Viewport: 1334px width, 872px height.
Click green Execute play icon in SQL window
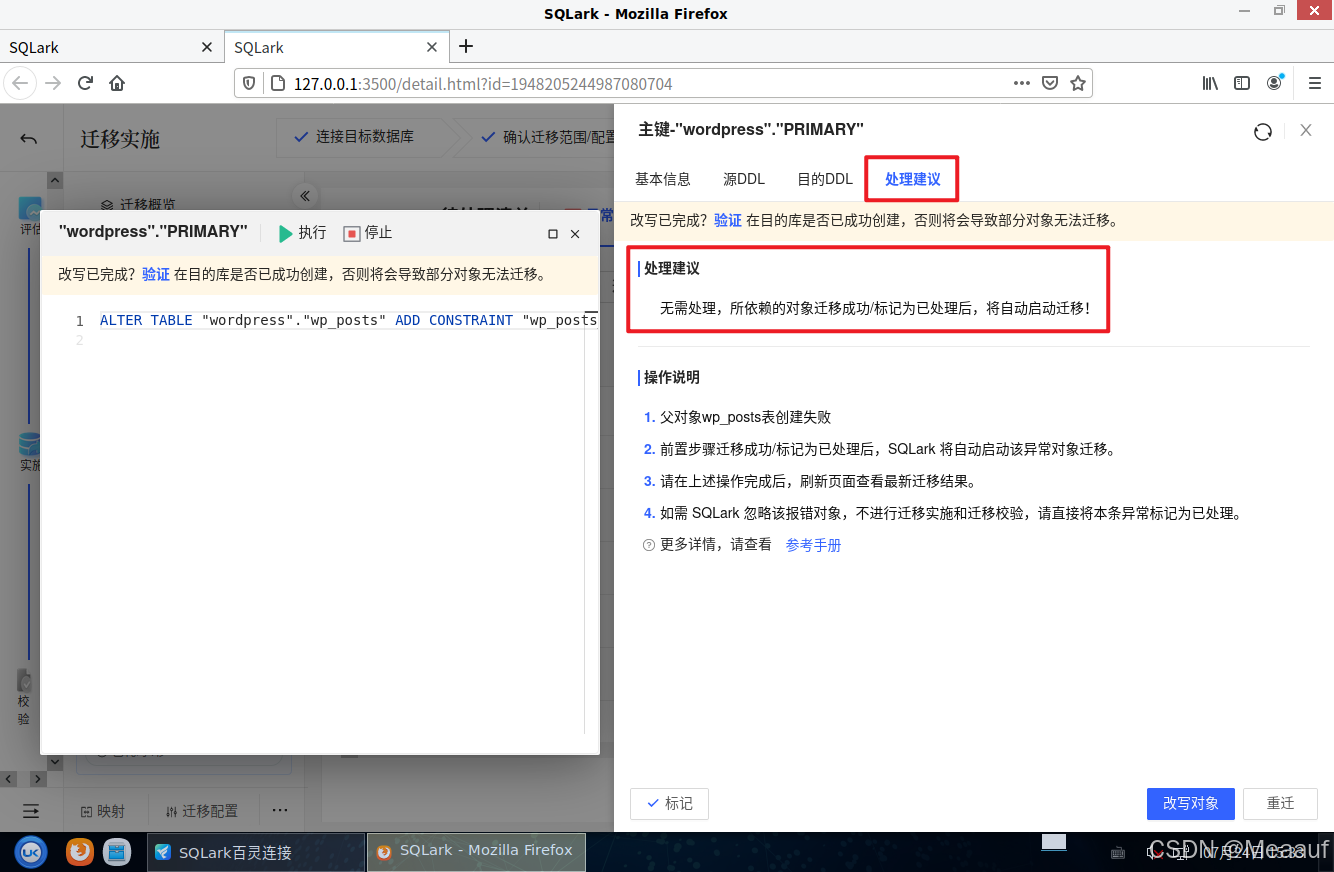(286, 233)
